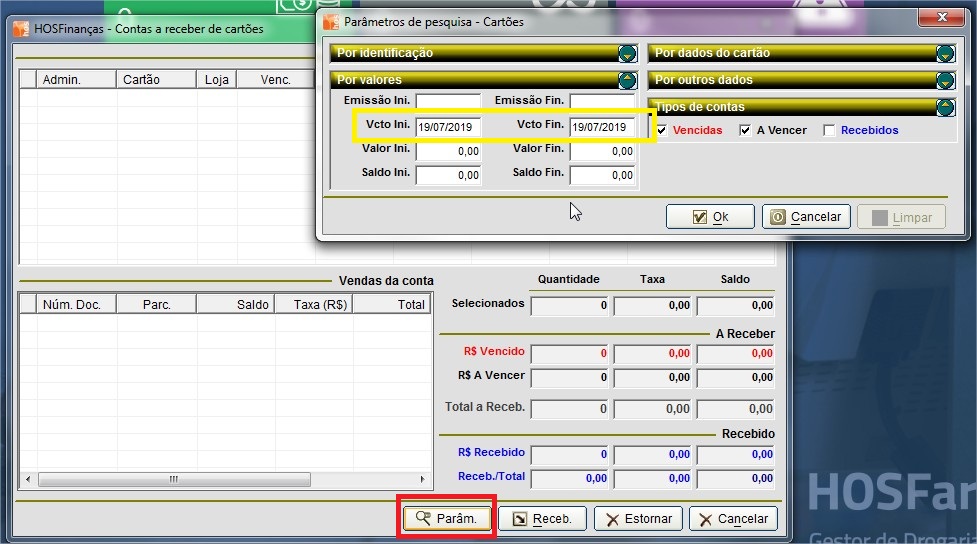Image resolution: width=977 pixels, height=544 pixels.
Task: Click the Parâm. search parameters button
Action: point(447,519)
